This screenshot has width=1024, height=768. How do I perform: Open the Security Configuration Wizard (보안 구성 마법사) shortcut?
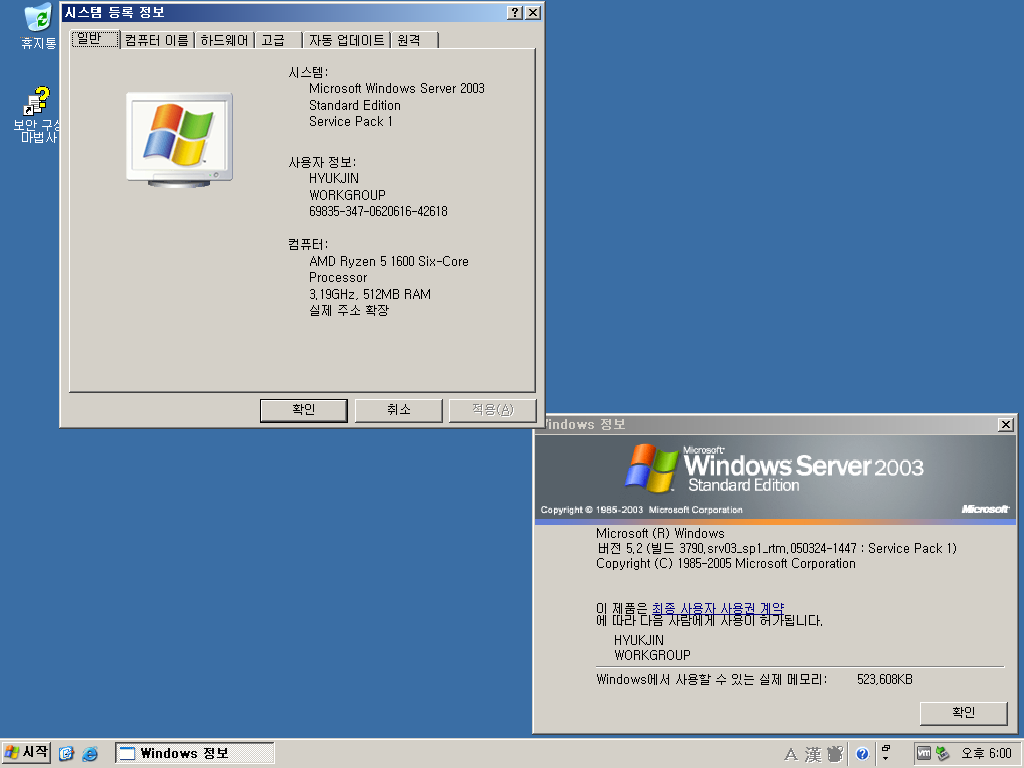[38, 115]
